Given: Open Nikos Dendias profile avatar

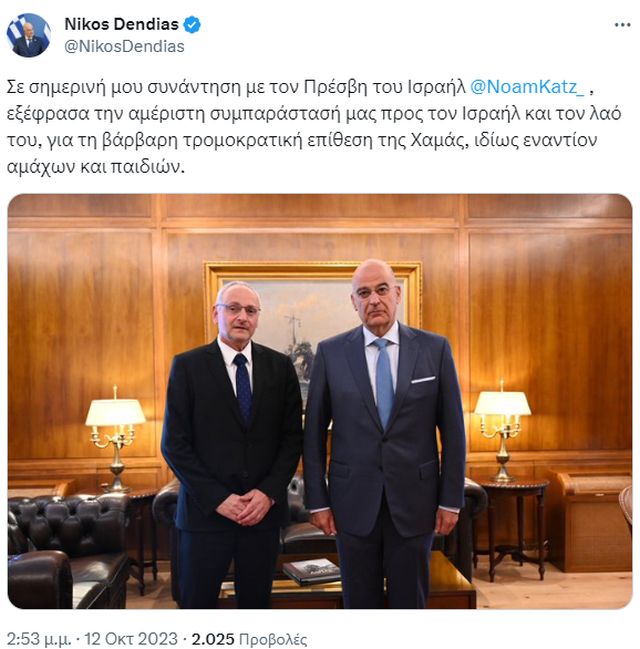Looking at the screenshot, I should coord(29,35).
